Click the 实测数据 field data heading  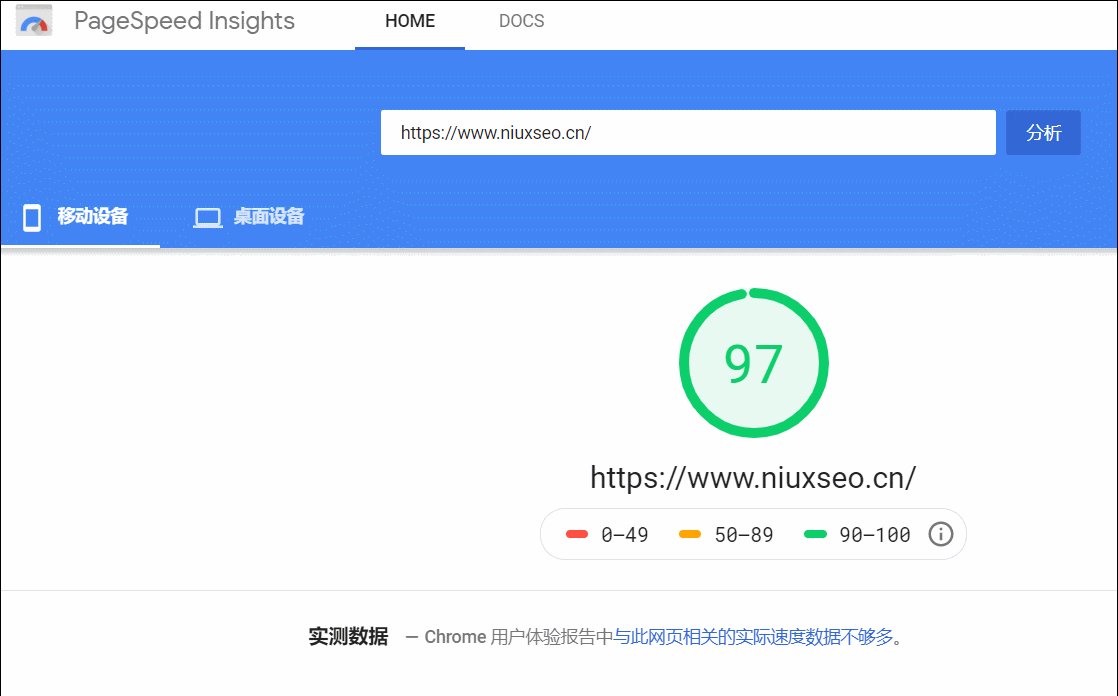point(348,636)
